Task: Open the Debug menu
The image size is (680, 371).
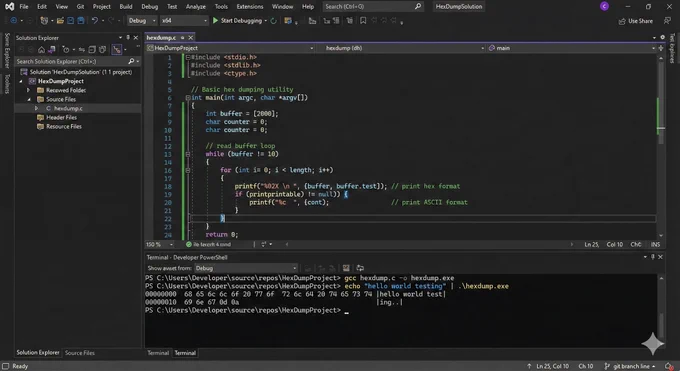Action: coord(150,7)
